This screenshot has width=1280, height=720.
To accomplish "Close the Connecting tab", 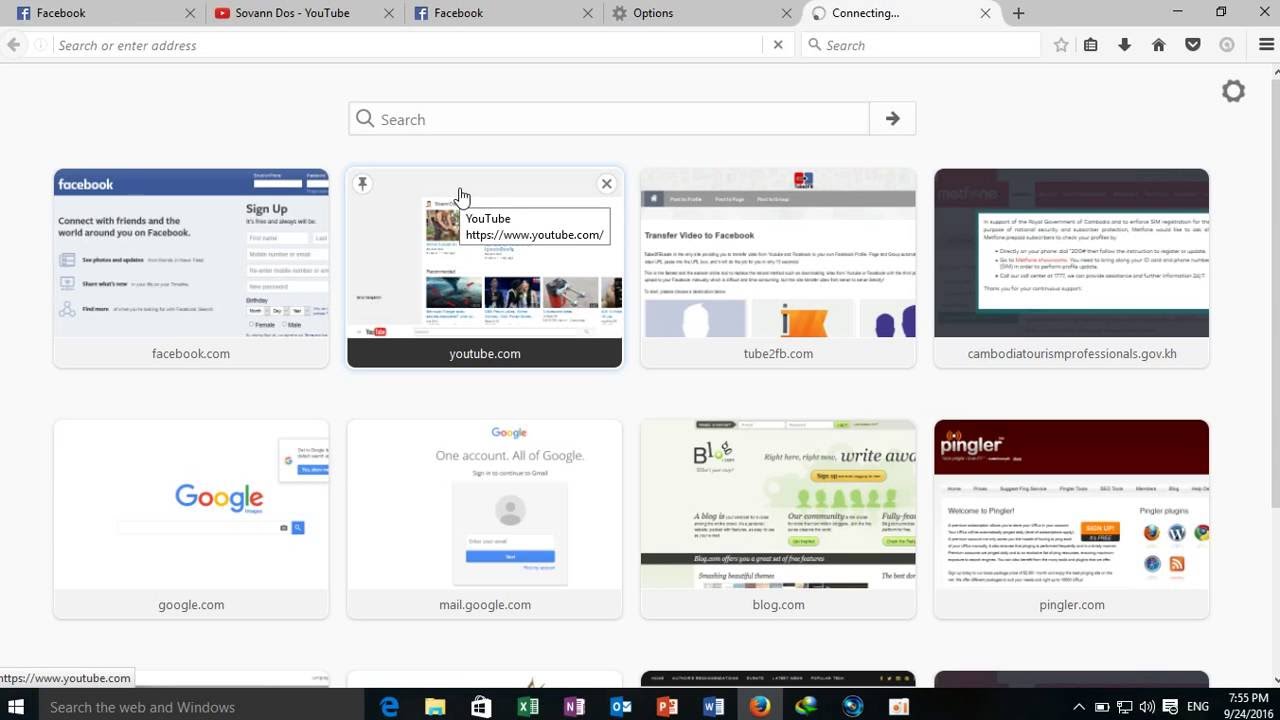I will 985,13.
